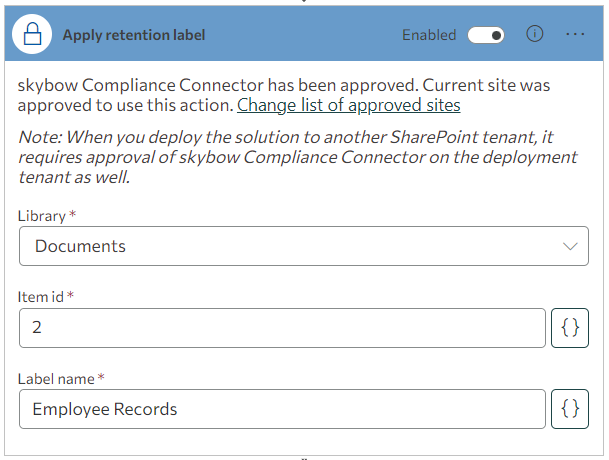Click the Enabled label text

429,35
